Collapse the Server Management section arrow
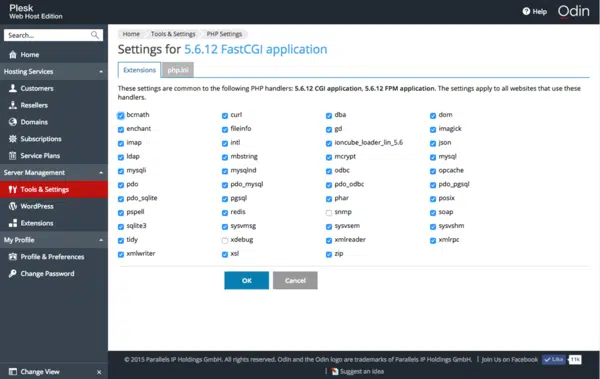Image resolution: width=600 pixels, height=379 pixels. point(101,173)
